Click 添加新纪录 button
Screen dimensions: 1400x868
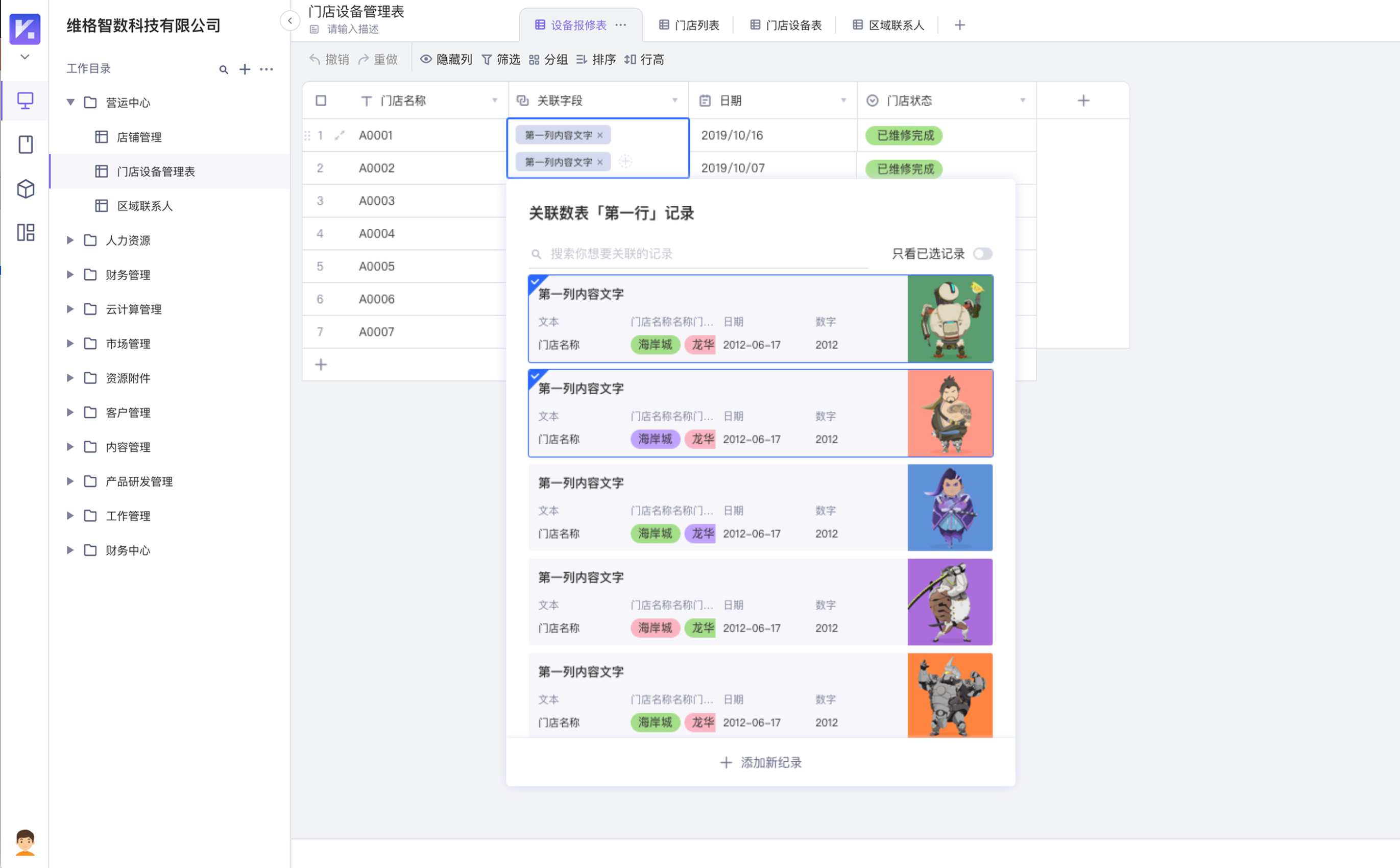tap(761, 762)
